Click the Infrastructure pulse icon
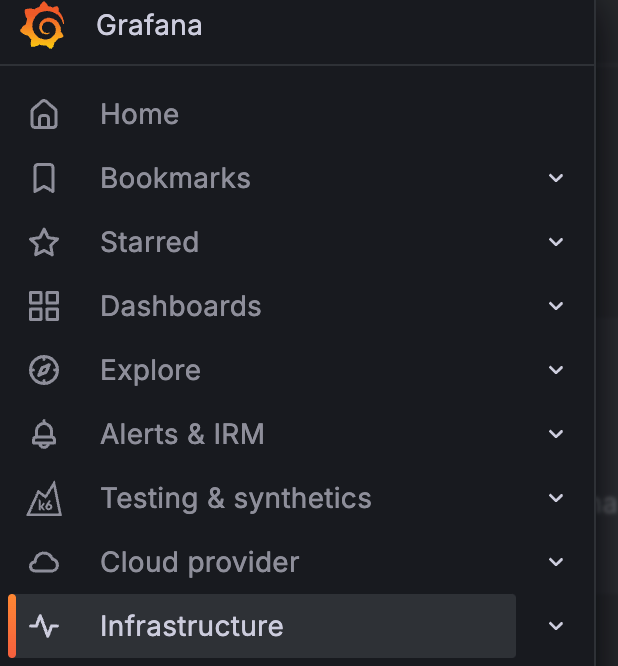This screenshot has width=618, height=666. [44, 626]
